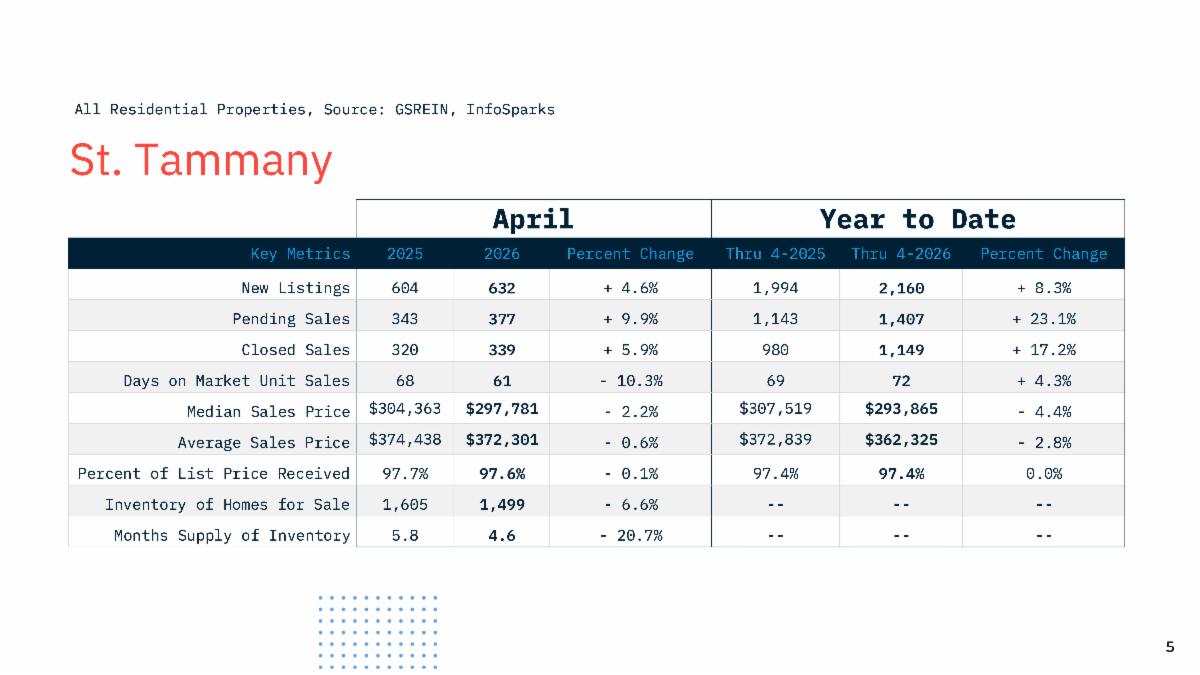Click the blue dotted pattern graphic

[378, 631]
